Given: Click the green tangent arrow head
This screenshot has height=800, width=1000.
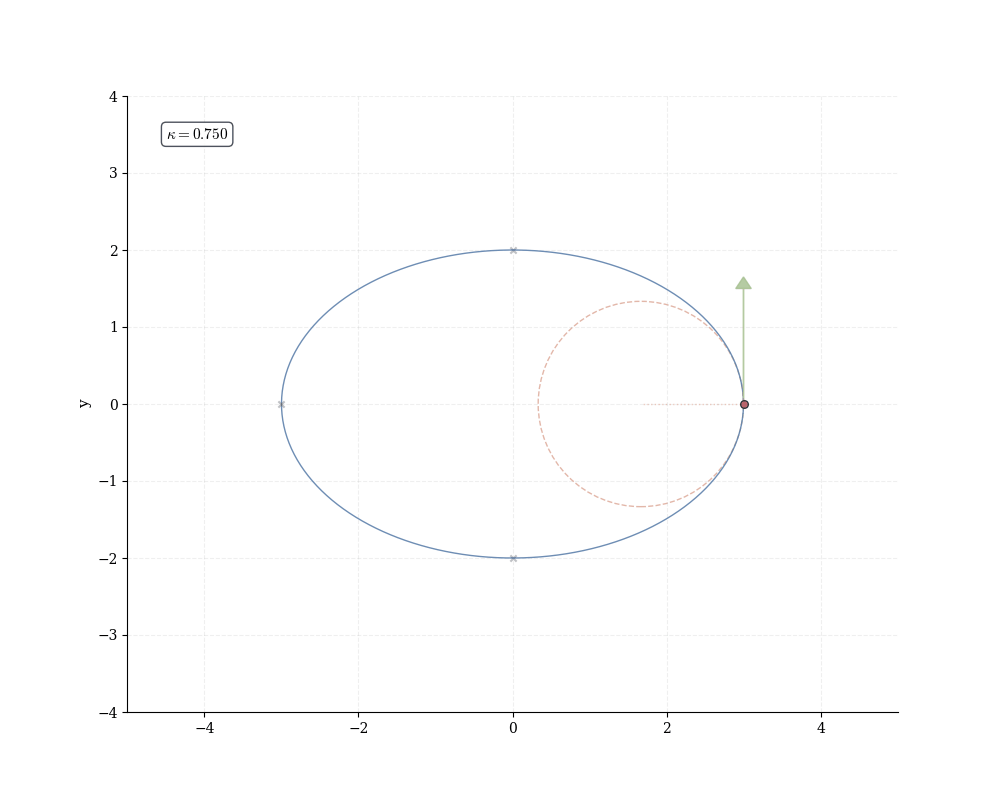Looking at the screenshot, I should tap(743, 284).
